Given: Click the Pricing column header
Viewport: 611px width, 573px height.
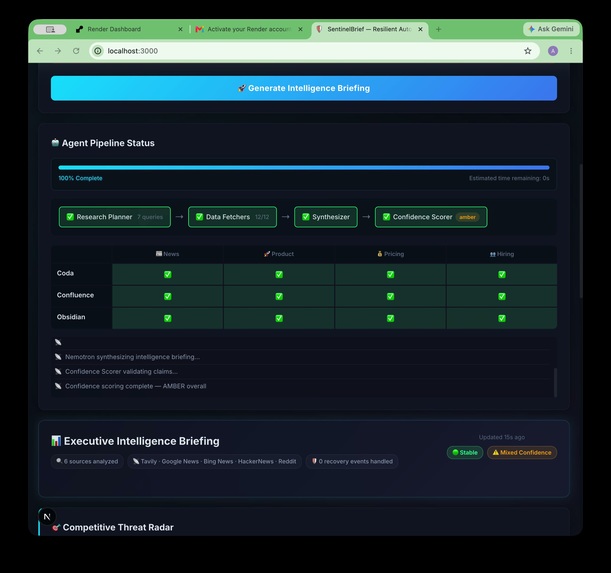Looking at the screenshot, I should (x=390, y=254).
